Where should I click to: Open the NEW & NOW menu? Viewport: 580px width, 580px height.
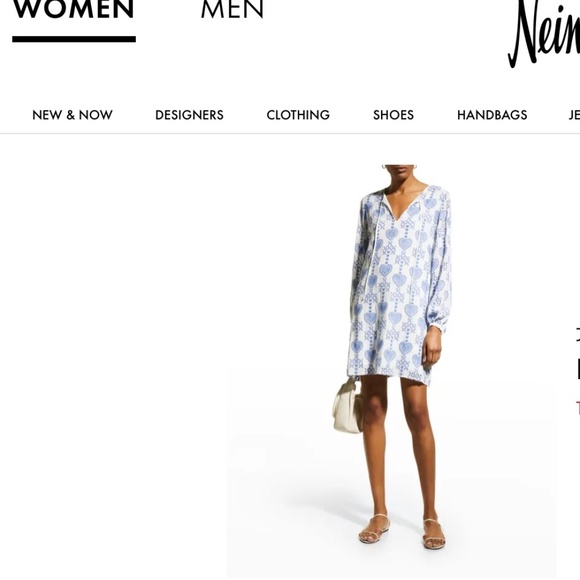[x=72, y=115]
